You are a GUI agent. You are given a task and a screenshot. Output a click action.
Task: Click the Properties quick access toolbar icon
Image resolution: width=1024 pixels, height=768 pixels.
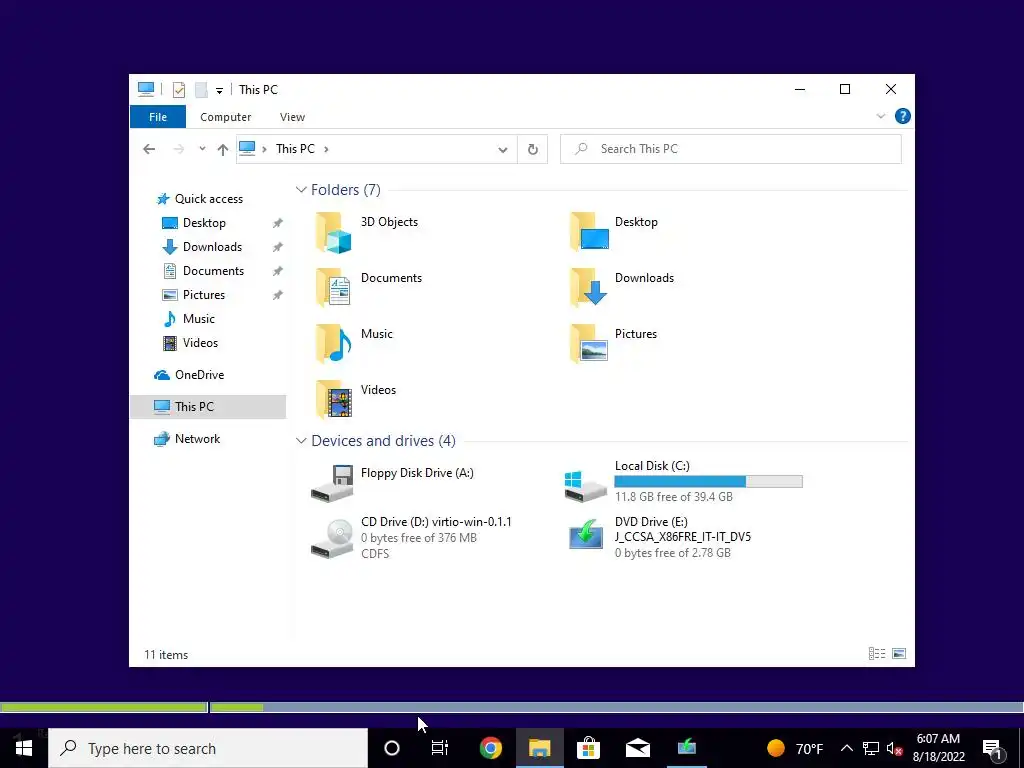click(178, 89)
